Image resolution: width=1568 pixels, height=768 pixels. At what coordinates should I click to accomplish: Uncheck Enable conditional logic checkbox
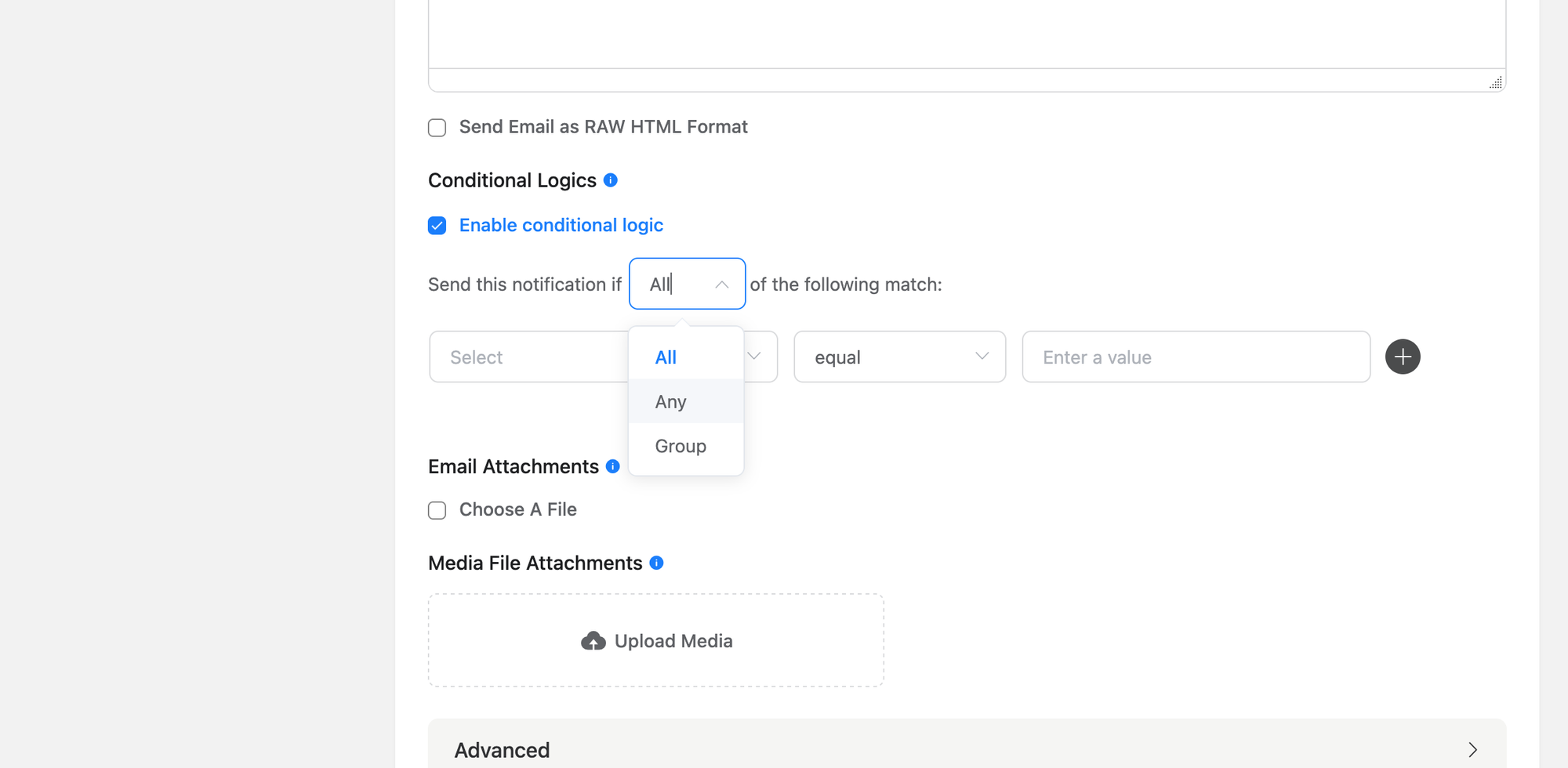pos(437,226)
